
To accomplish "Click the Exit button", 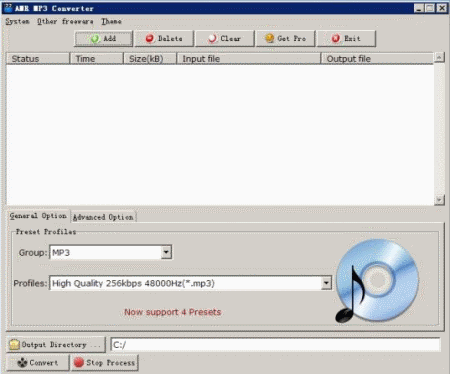I will click(346, 39).
